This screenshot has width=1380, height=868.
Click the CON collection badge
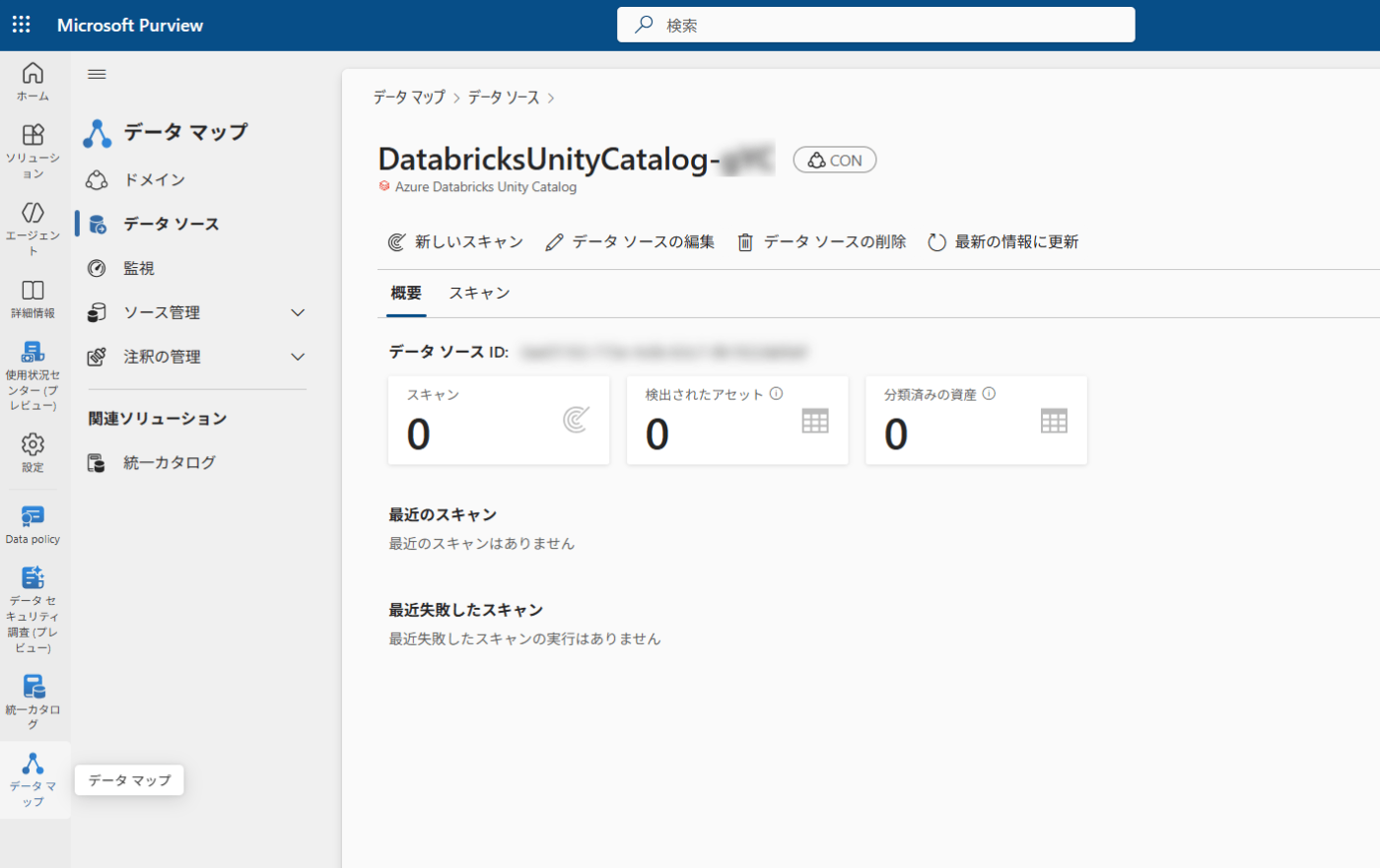835,160
